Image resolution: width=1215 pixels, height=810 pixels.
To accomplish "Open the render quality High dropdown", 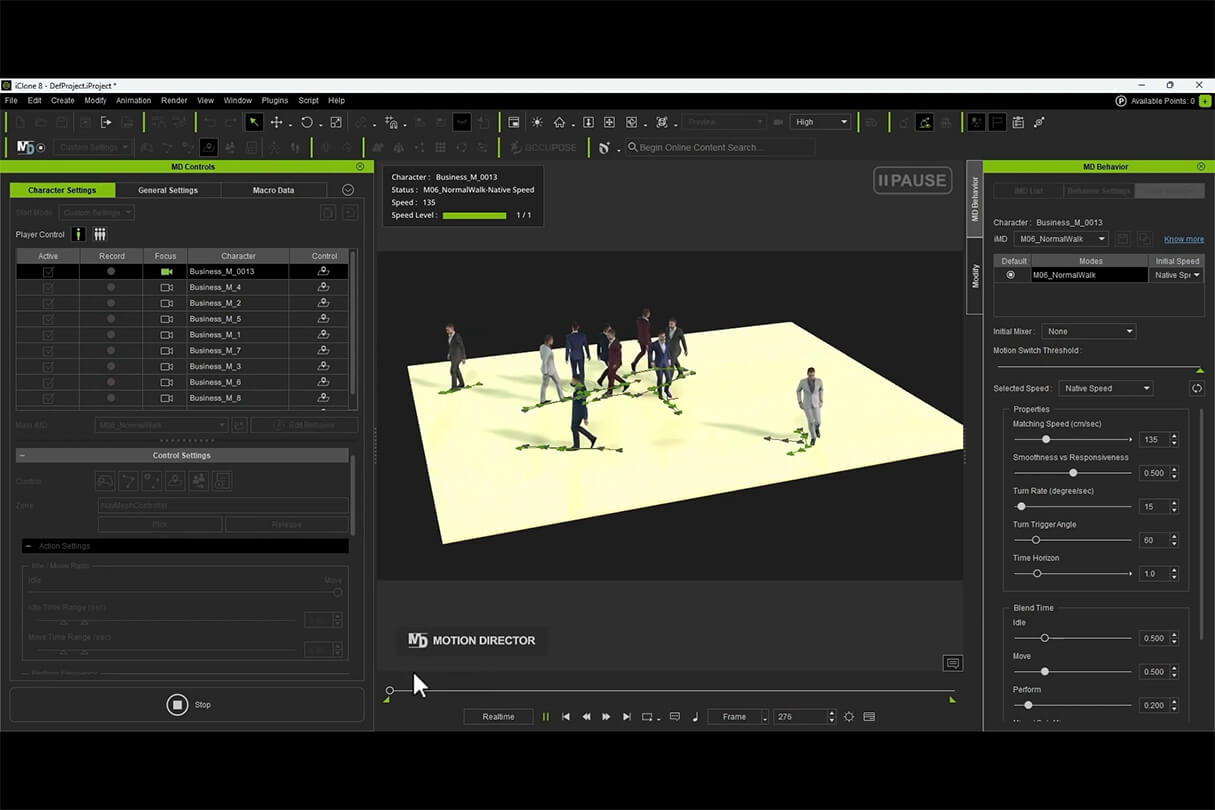I will pos(820,122).
